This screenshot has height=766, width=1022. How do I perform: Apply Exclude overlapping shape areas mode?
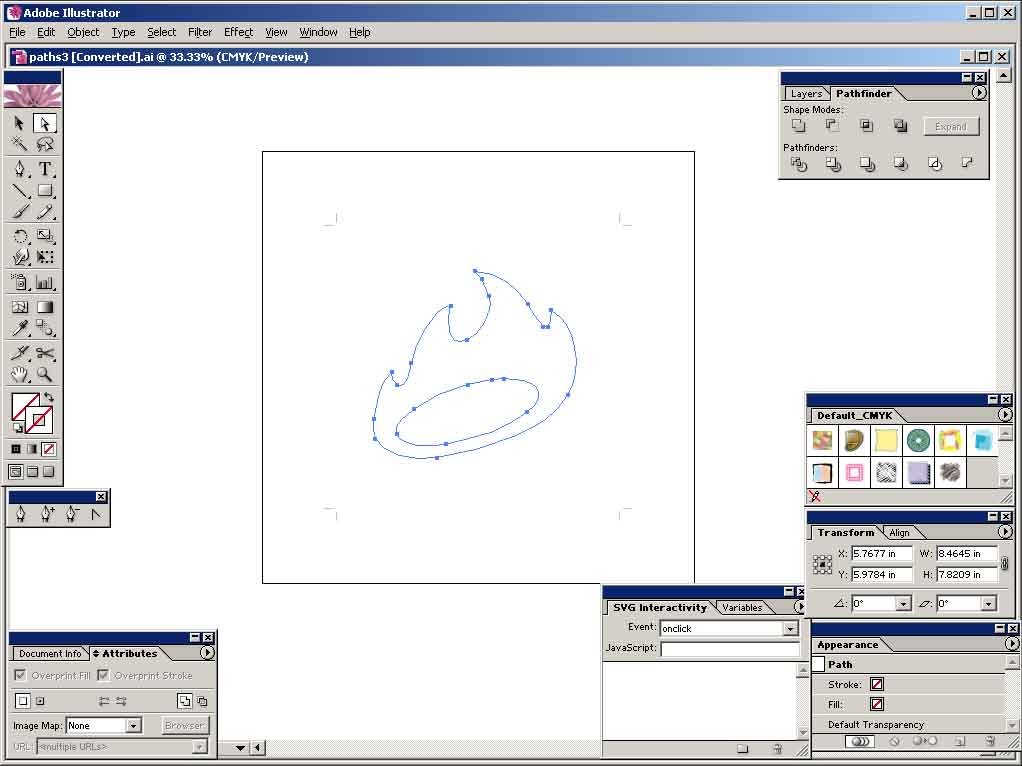[x=900, y=126]
